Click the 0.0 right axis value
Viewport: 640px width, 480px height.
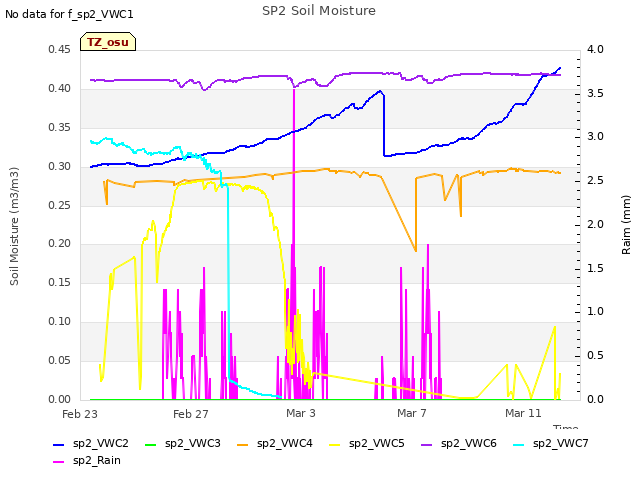pos(595,399)
